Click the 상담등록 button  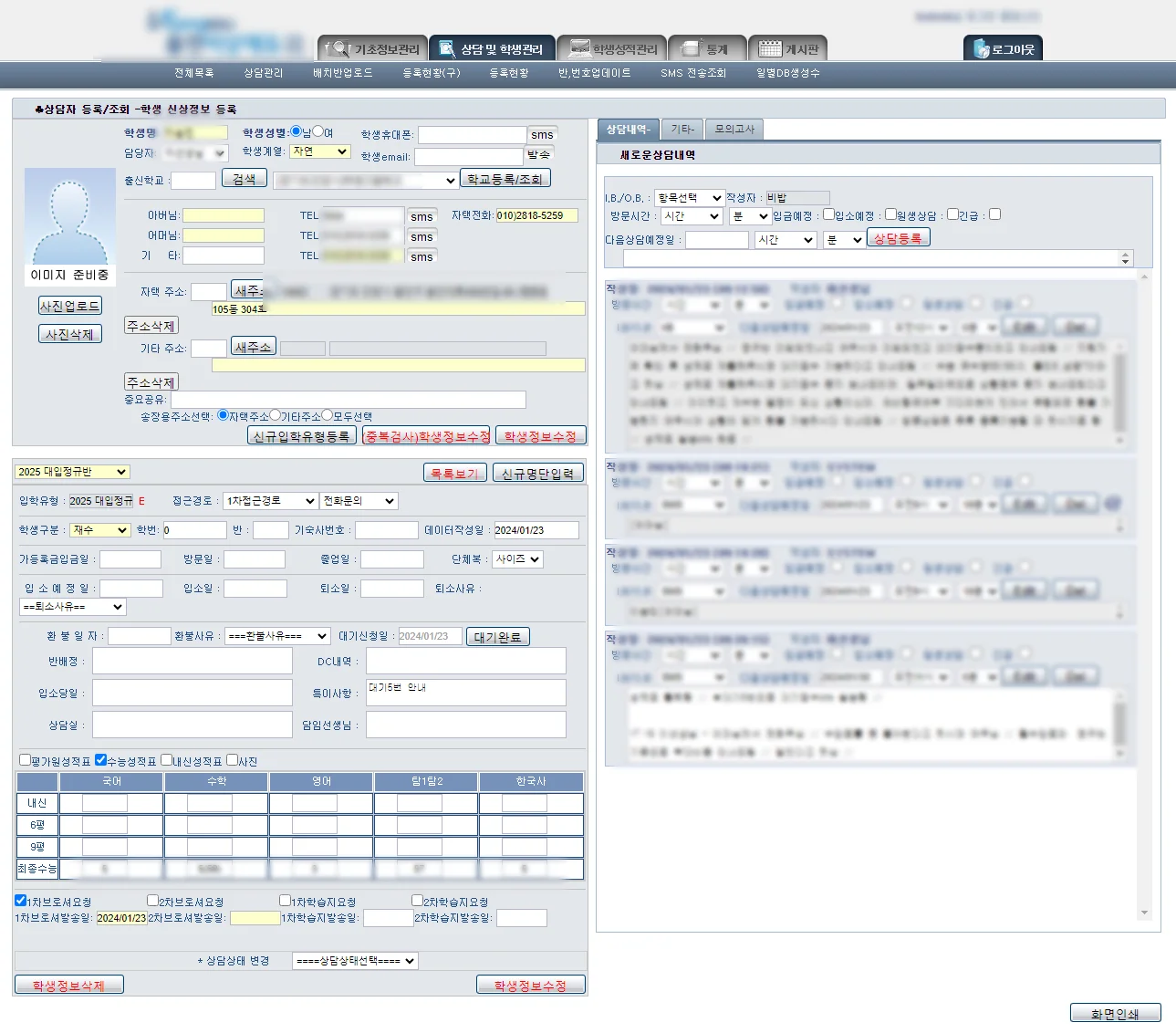[898, 238]
